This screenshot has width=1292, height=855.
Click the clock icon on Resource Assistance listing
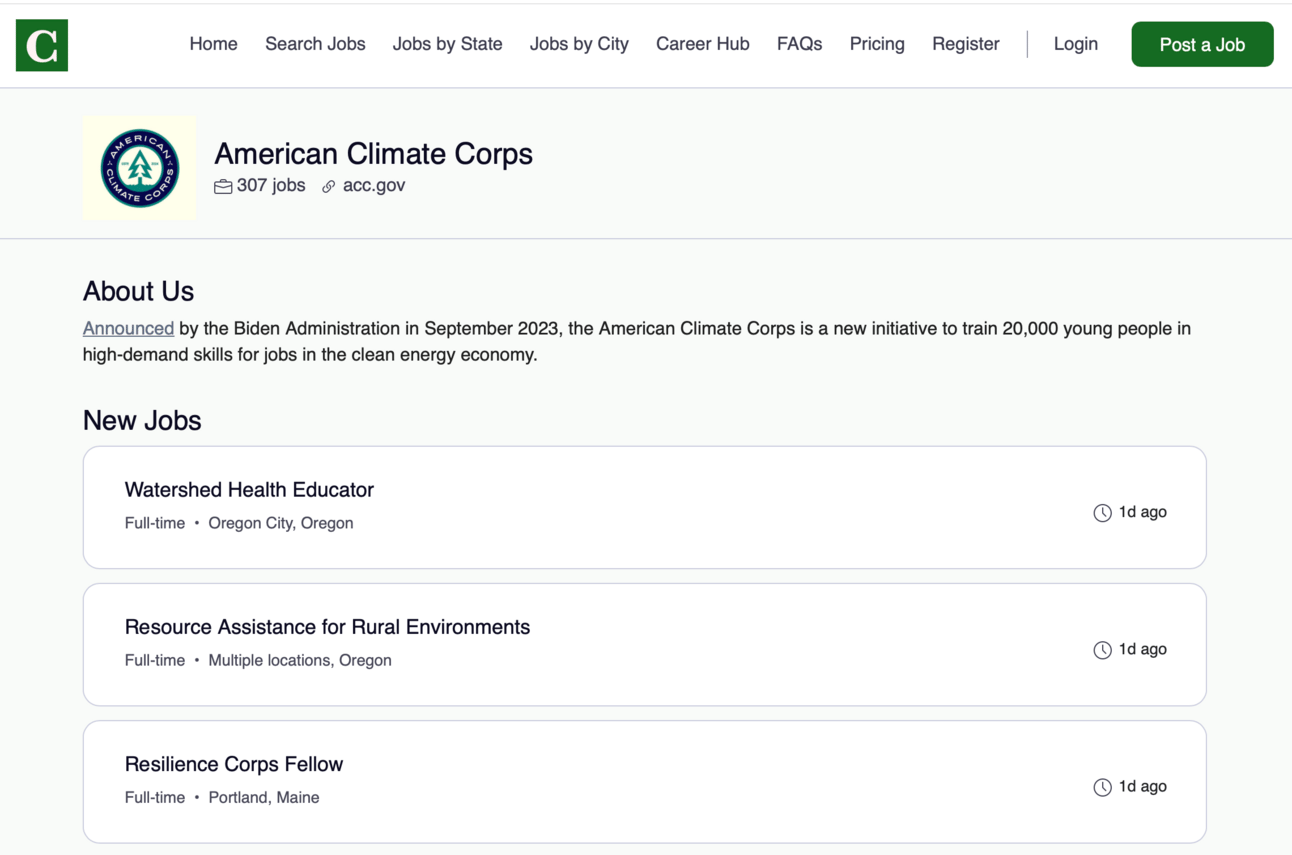click(1102, 650)
